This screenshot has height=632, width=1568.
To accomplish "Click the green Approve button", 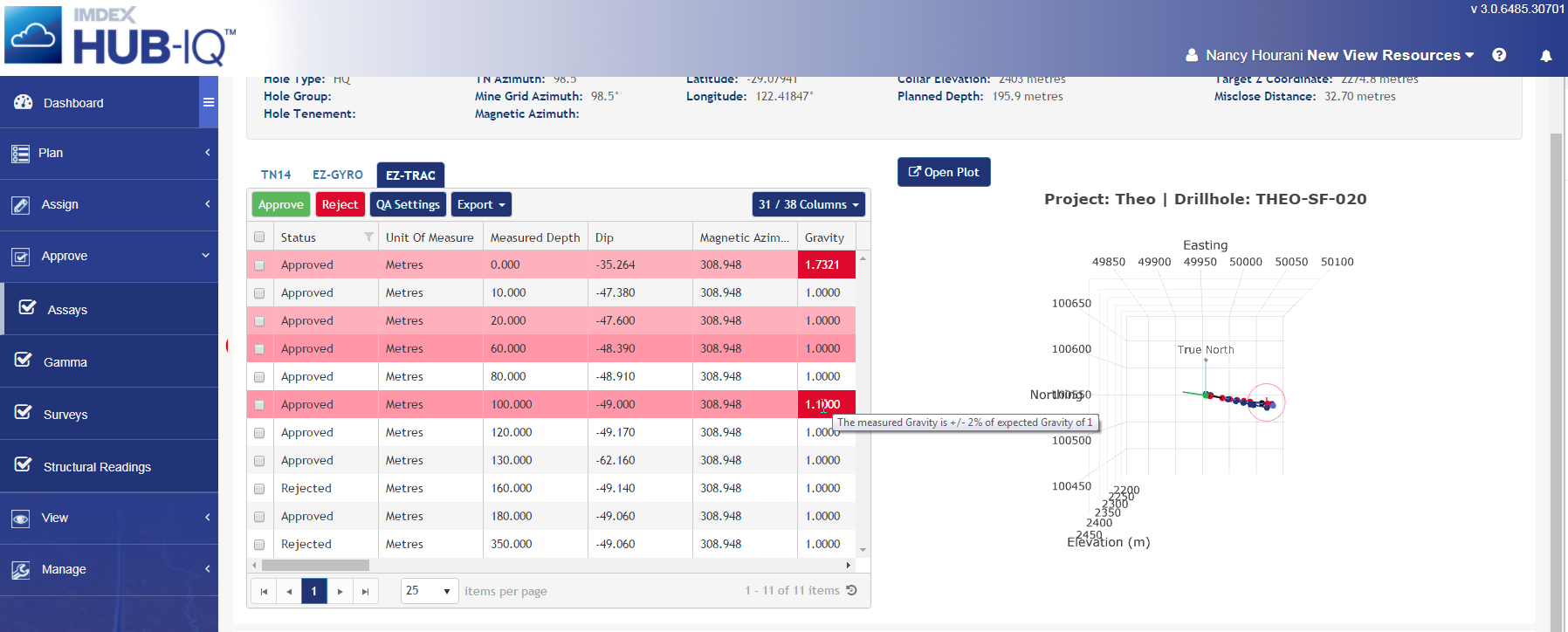I will [x=281, y=204].
